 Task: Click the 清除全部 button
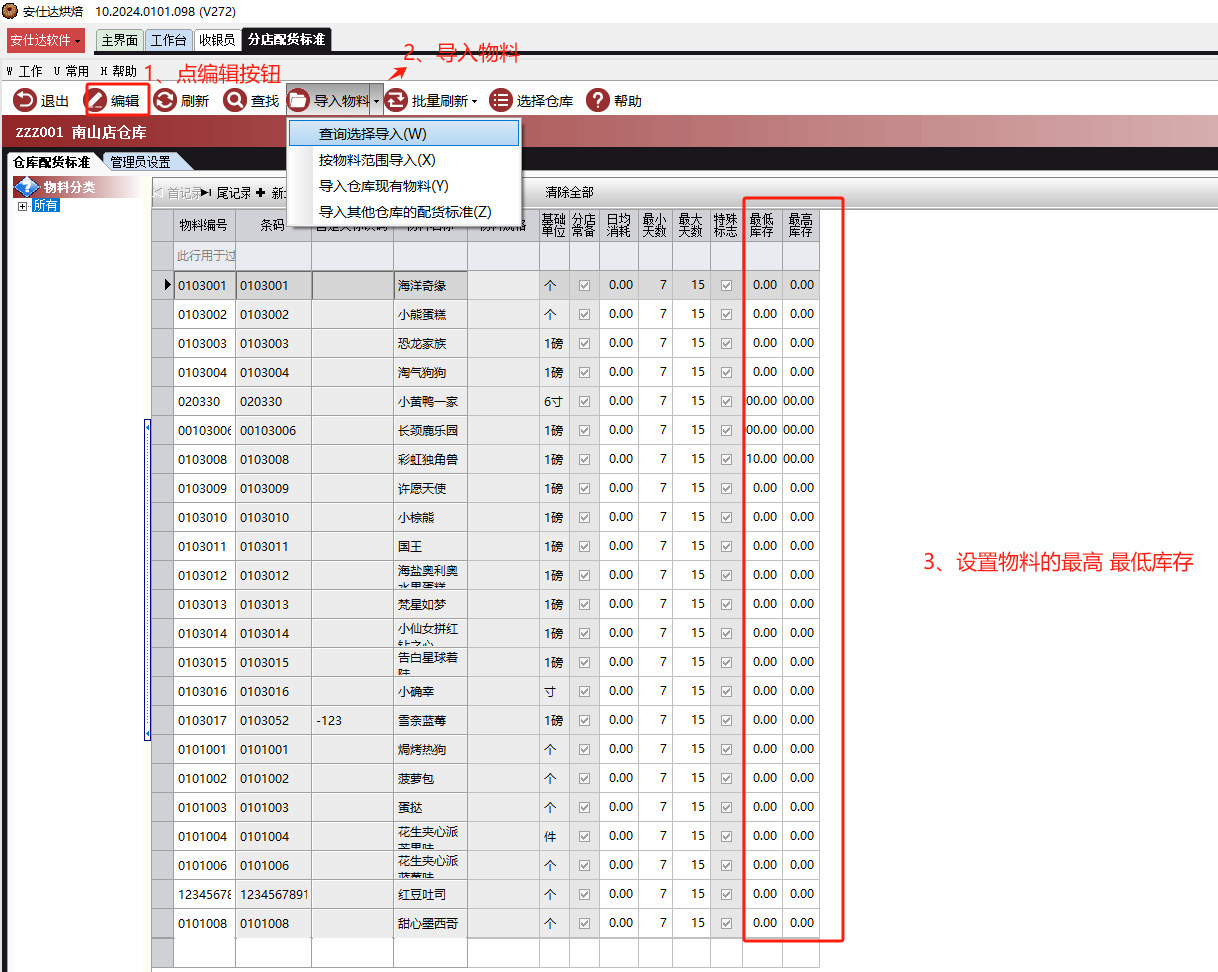pos(569,192)
